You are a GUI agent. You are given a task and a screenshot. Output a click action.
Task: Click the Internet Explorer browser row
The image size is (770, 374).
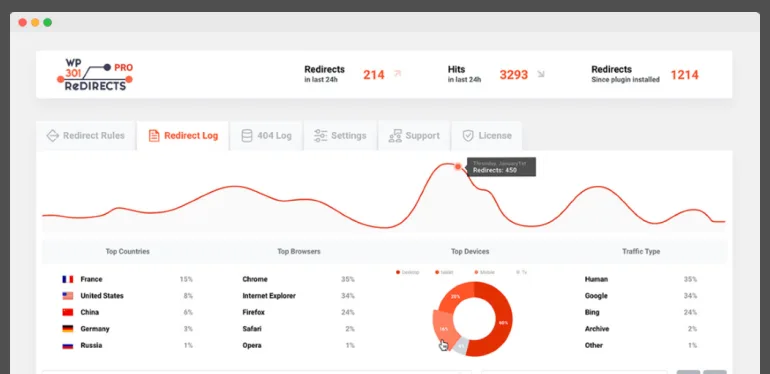tap(299, 296)
